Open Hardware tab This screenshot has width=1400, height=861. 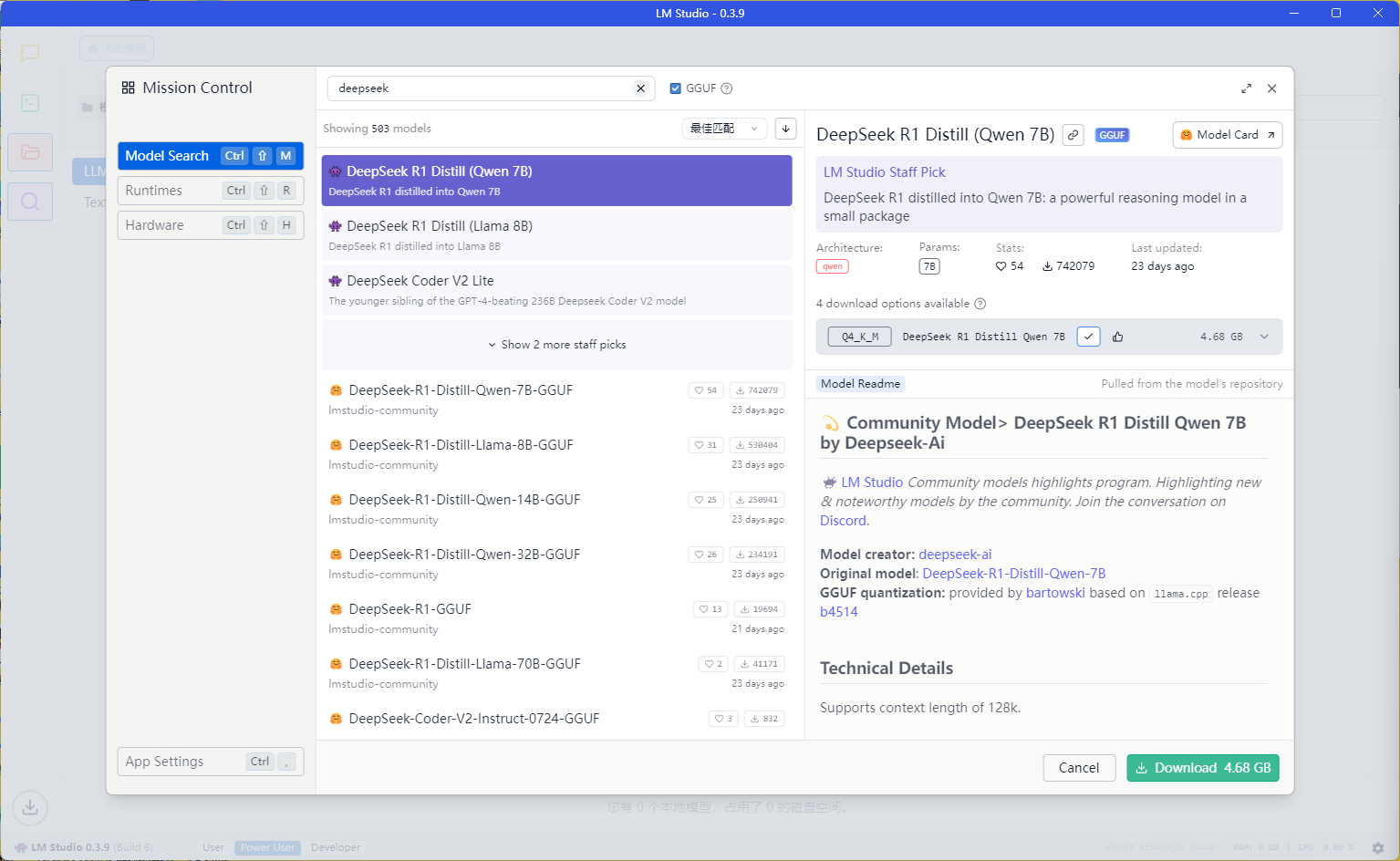211,225
